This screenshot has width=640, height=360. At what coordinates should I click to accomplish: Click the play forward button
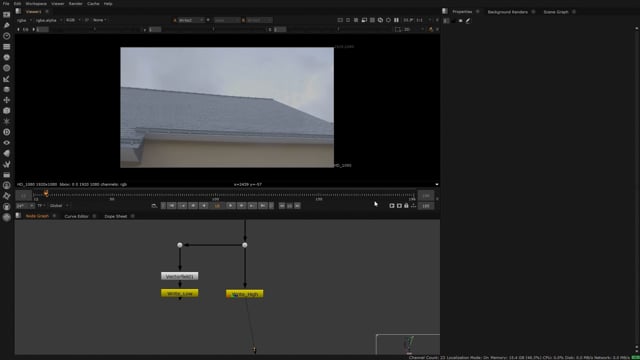point(231,206)
